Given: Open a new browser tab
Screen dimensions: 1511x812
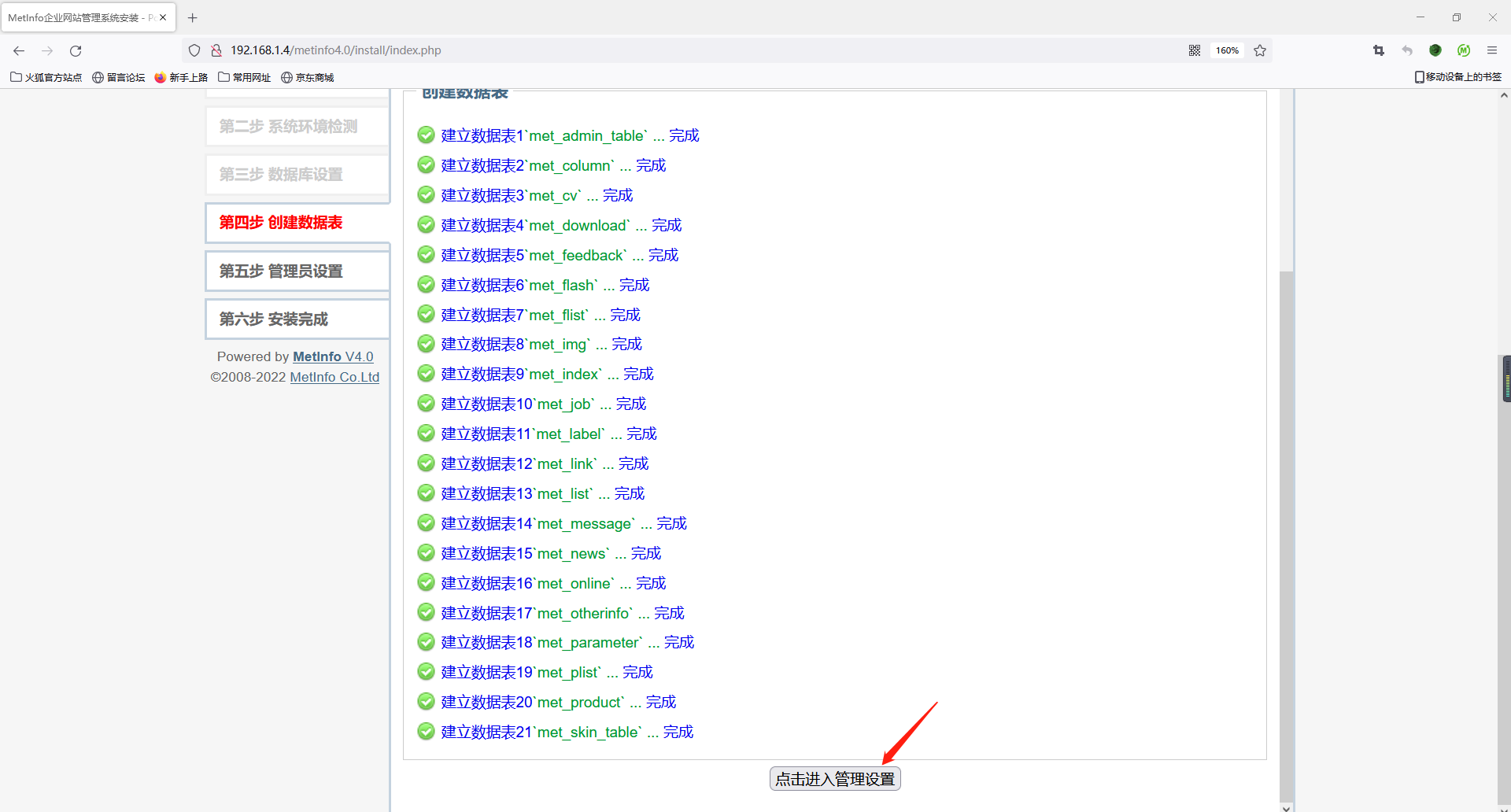Looking at the screenshot, I should coord(192,17).
